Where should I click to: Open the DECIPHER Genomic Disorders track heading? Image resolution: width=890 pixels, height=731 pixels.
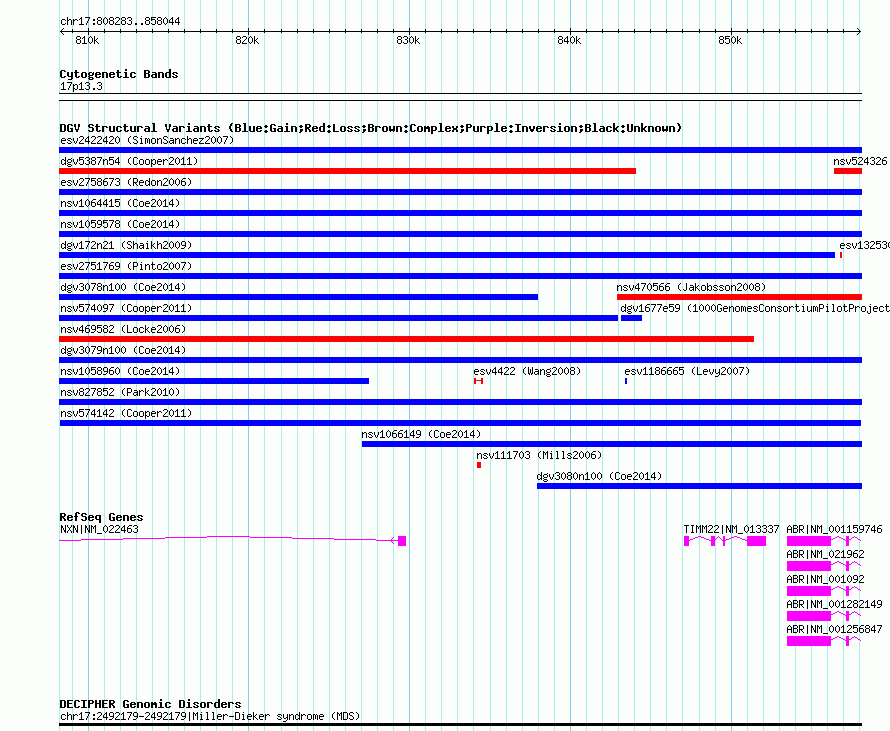point(150,704)
